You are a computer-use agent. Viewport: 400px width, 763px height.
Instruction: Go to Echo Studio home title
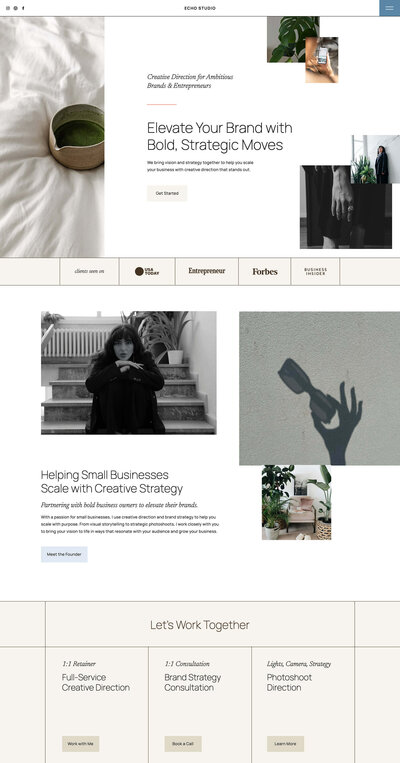[x=200, y=8]
